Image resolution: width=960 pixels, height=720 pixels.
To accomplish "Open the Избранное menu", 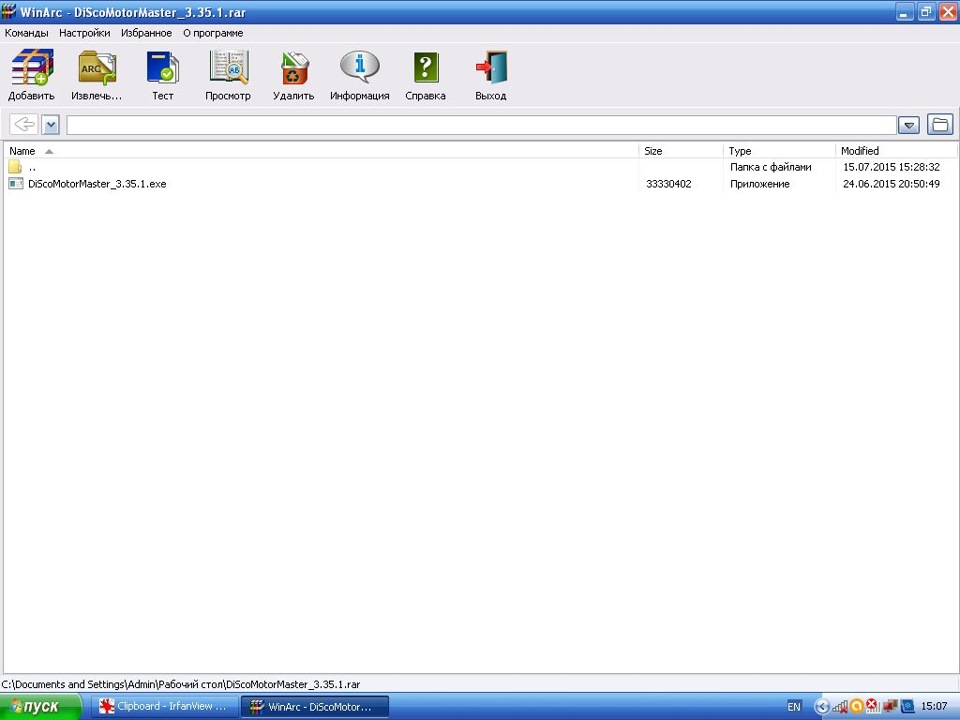I will click(x=146, y=33).
